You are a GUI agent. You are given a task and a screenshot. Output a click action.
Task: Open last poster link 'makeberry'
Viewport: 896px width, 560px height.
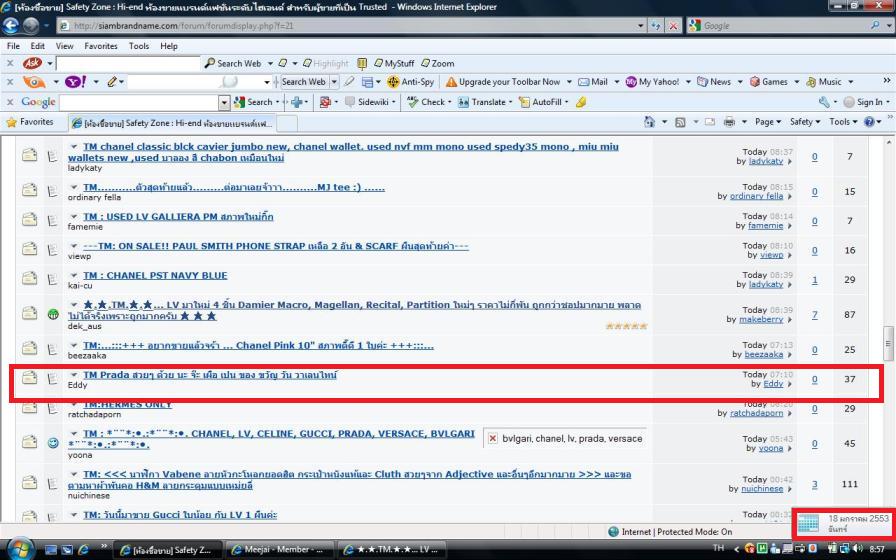point(761,319)
